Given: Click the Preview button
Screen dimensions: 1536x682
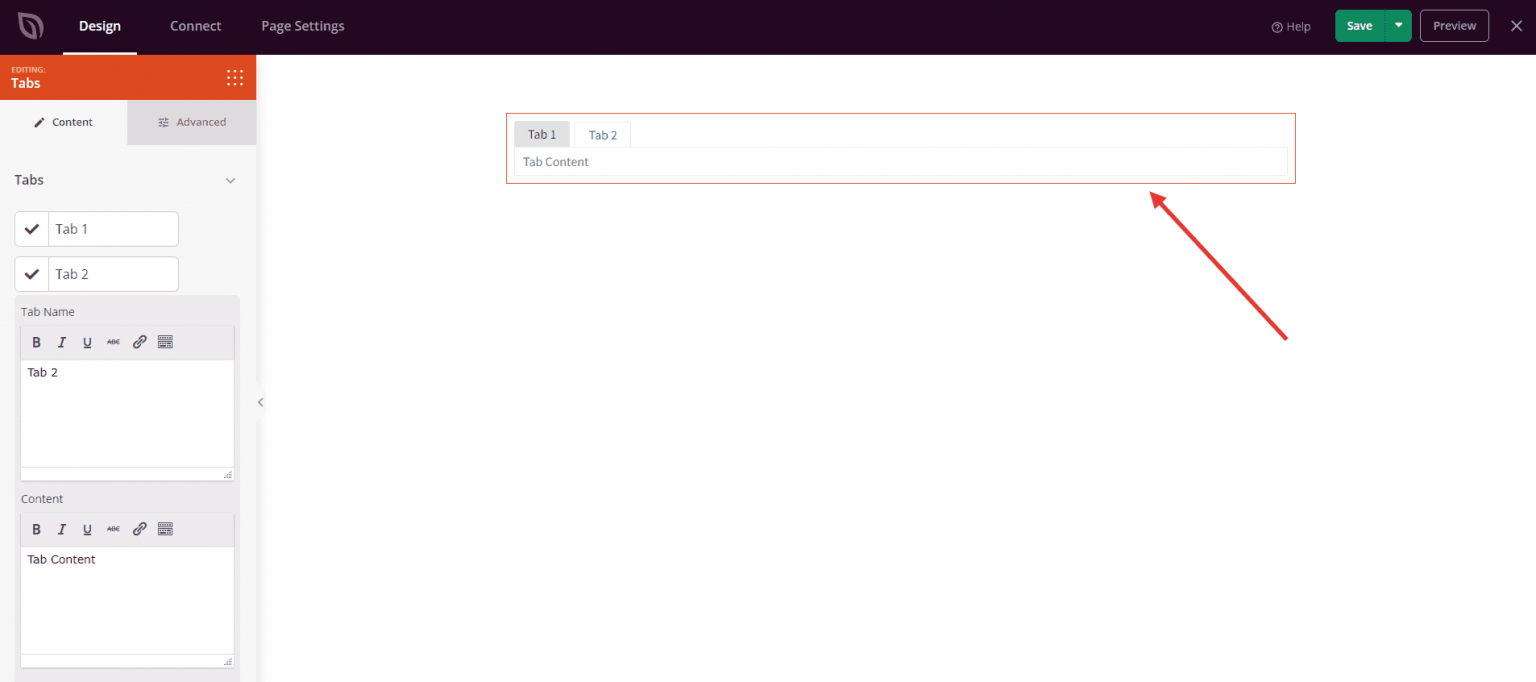Looking at the screenshot, I should click(1454, 25).
